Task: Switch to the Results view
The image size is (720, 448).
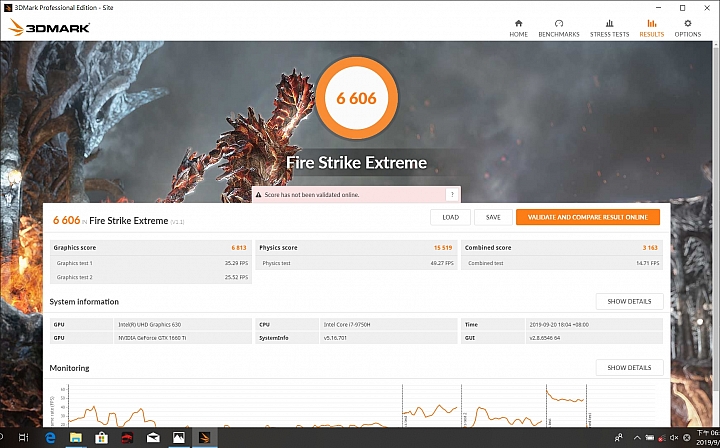Action: pyautogui.click(x=651, y=27)
